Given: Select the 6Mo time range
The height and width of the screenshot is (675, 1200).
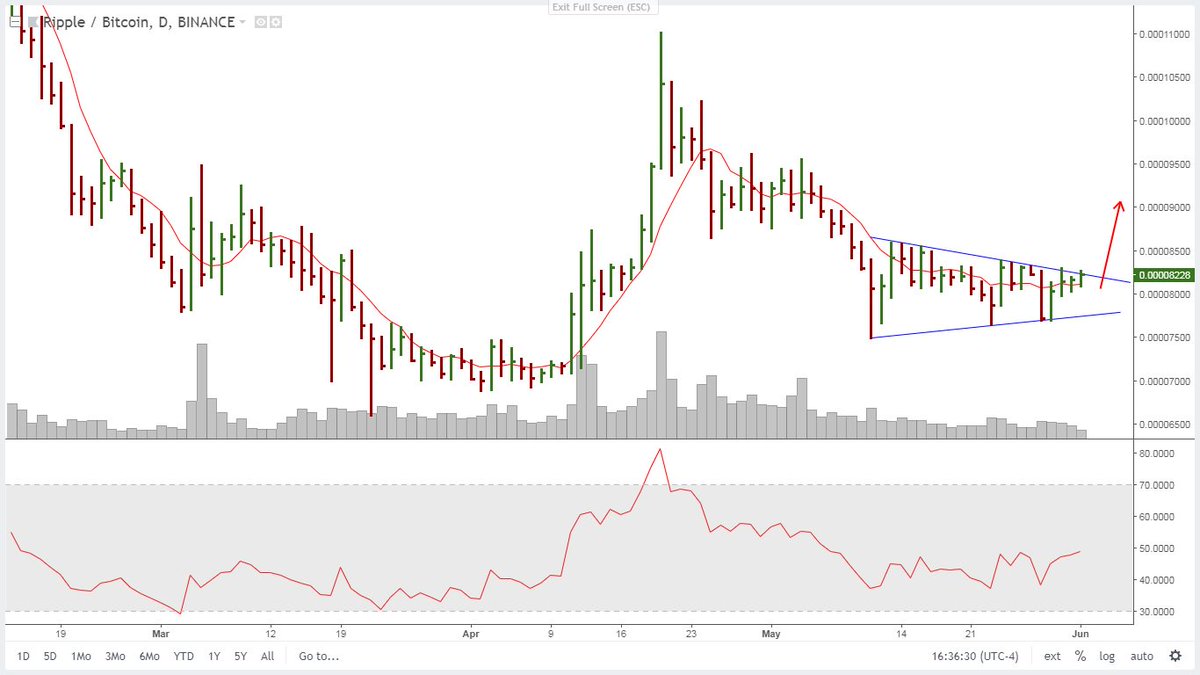Looking at the screenshot, I should (x=150, y=656).
